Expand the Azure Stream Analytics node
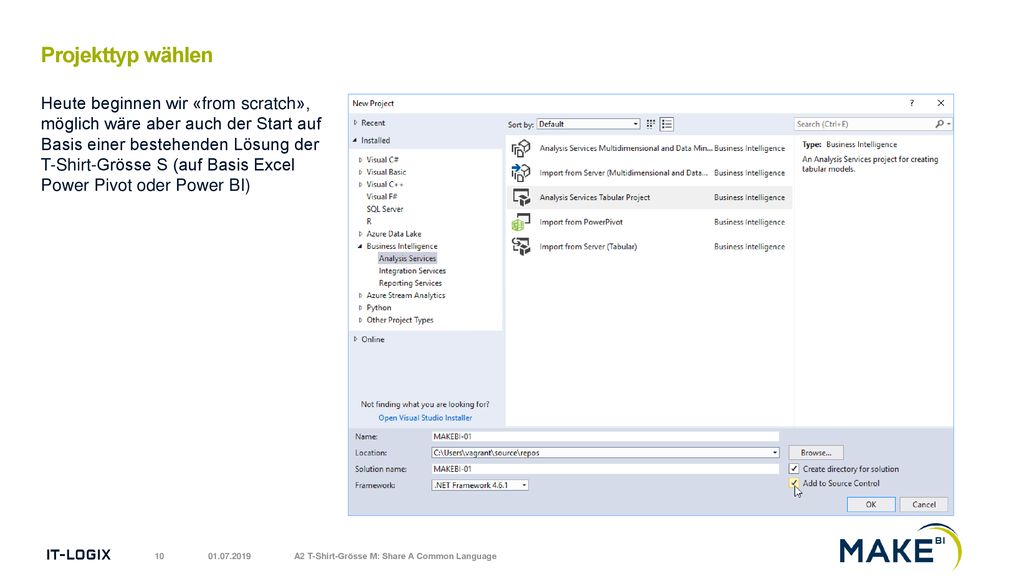The width and height of the screenshot is (1024, 576). pyautogui.click(x=360, y=296)
